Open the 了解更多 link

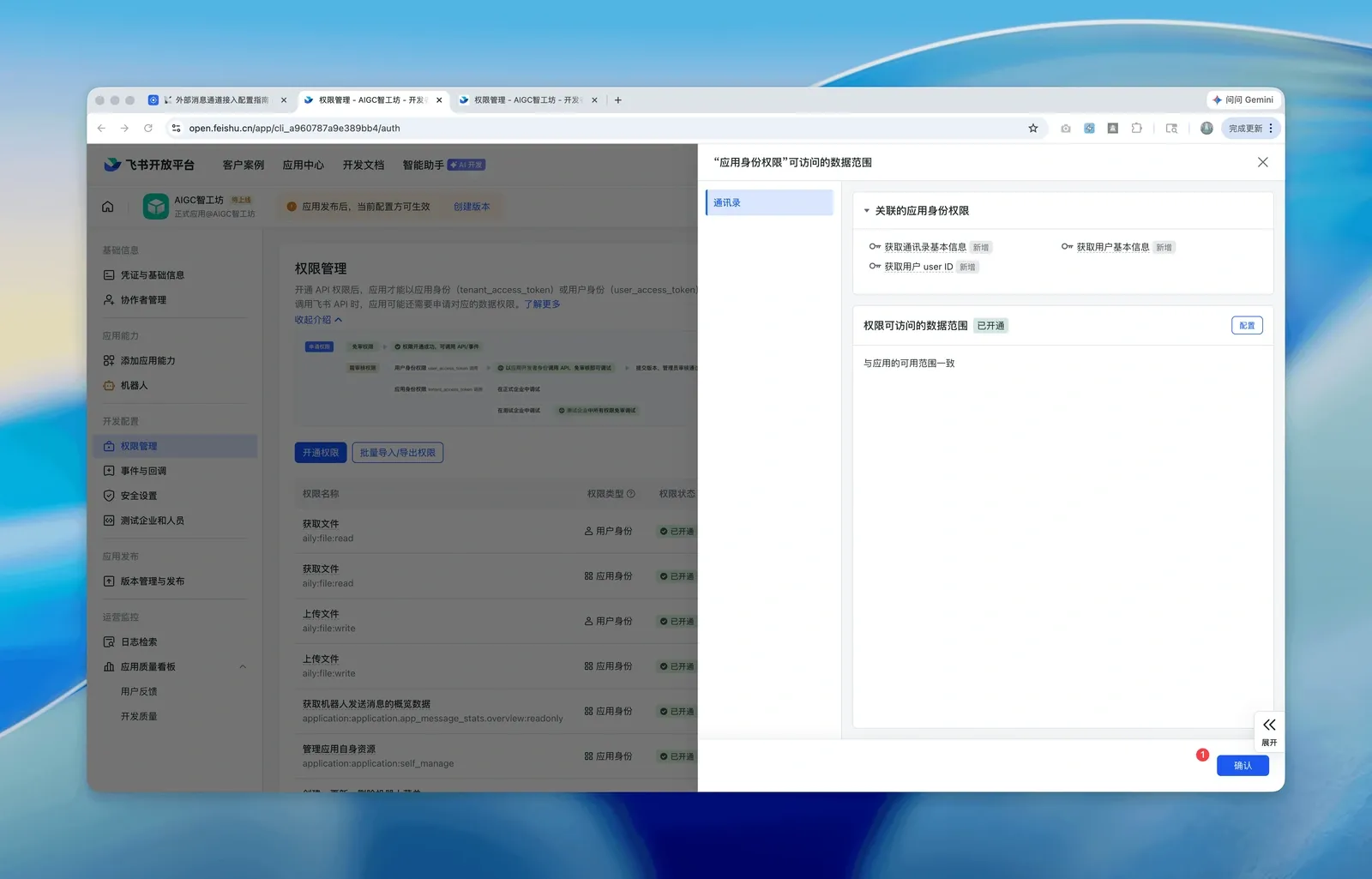click(542, 304)
